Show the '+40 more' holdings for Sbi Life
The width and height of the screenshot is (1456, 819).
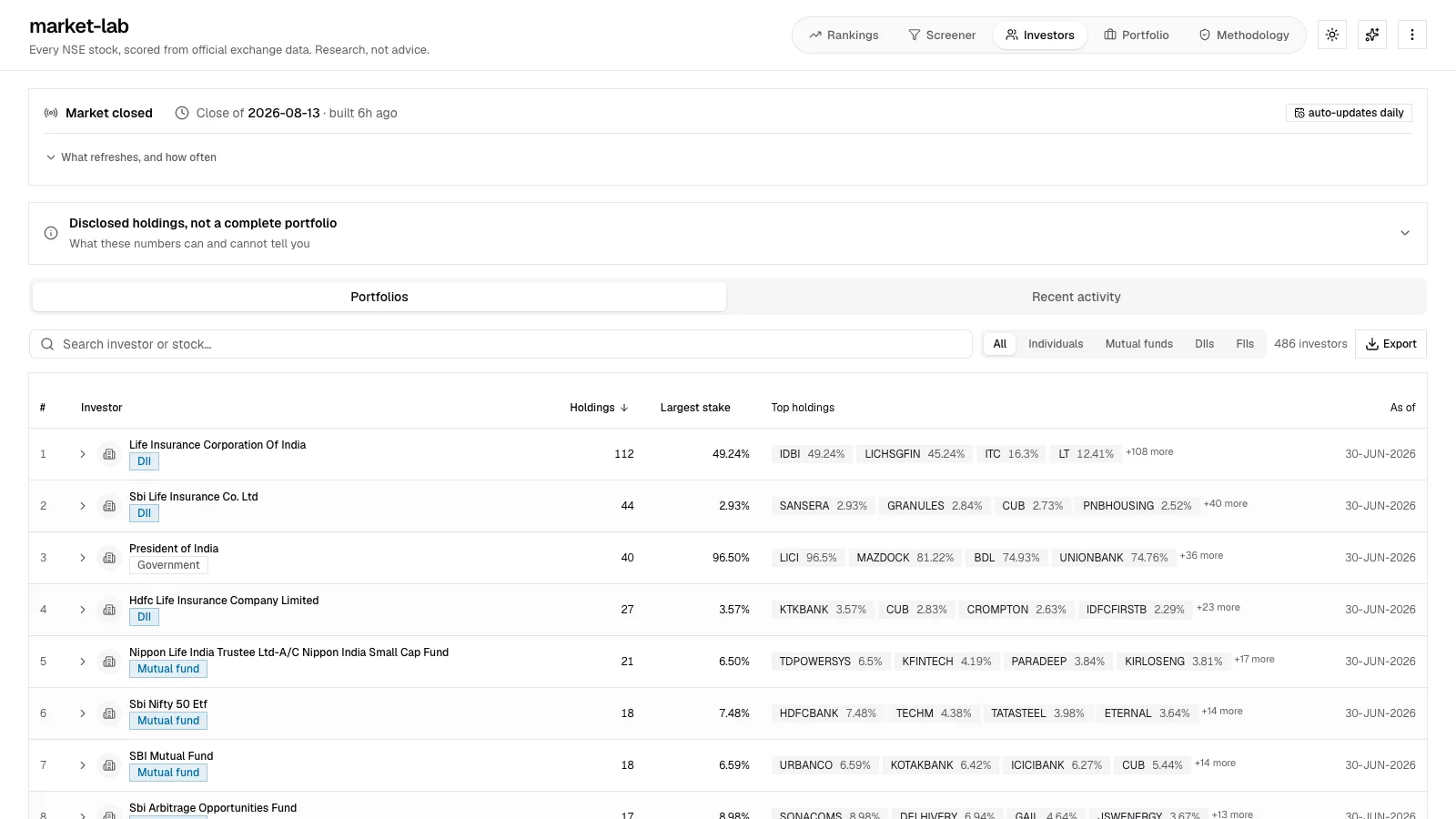pyautogui.click(x=1226, y=504)
